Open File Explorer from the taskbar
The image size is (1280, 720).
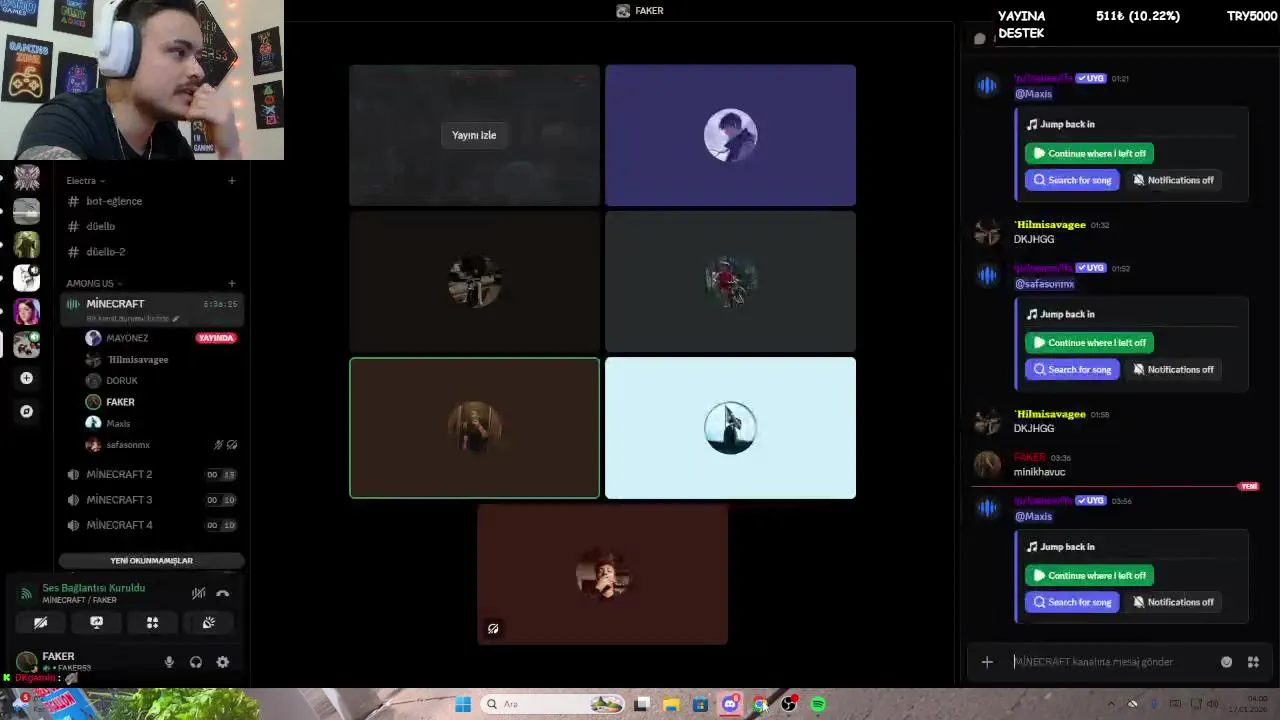(x=671, y=704)
